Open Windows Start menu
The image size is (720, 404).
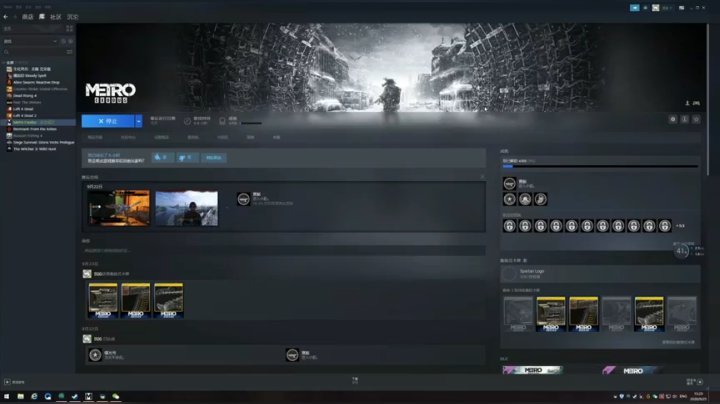tap(6, 396)
